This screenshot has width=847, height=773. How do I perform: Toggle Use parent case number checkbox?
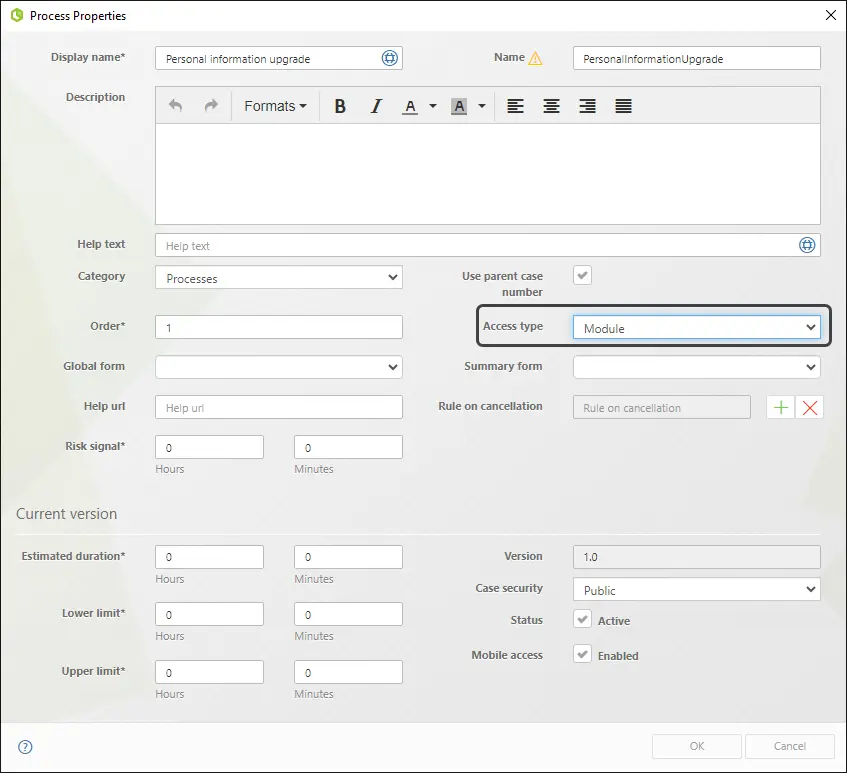[x=582, y=275]
